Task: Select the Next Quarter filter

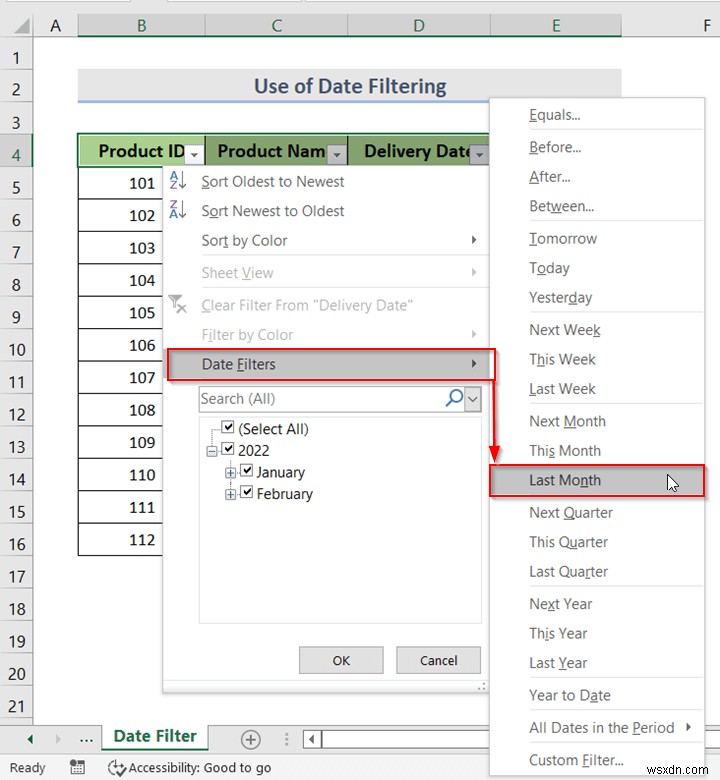Action: pos(571,512)
